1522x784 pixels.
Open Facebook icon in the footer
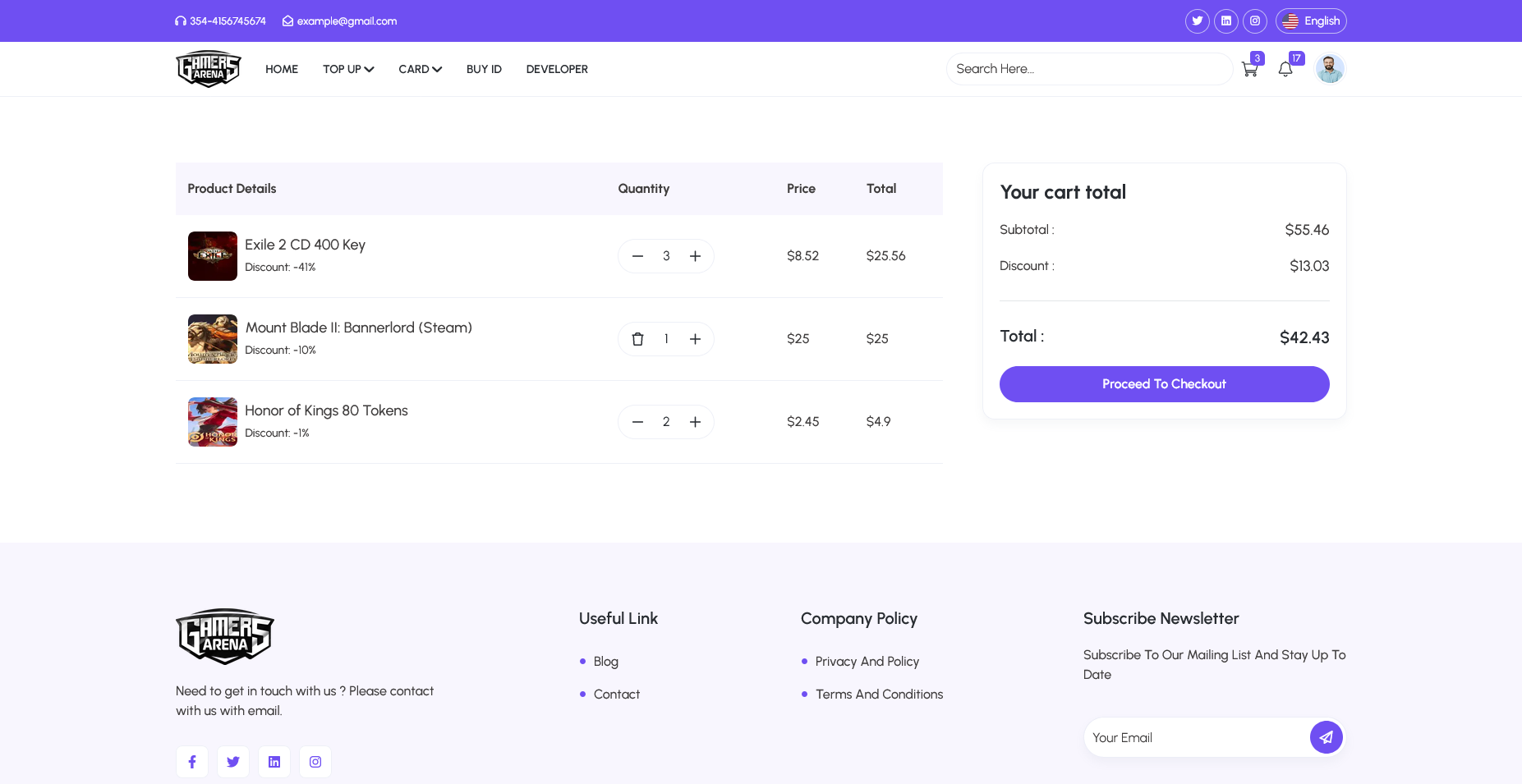point(192,762)
